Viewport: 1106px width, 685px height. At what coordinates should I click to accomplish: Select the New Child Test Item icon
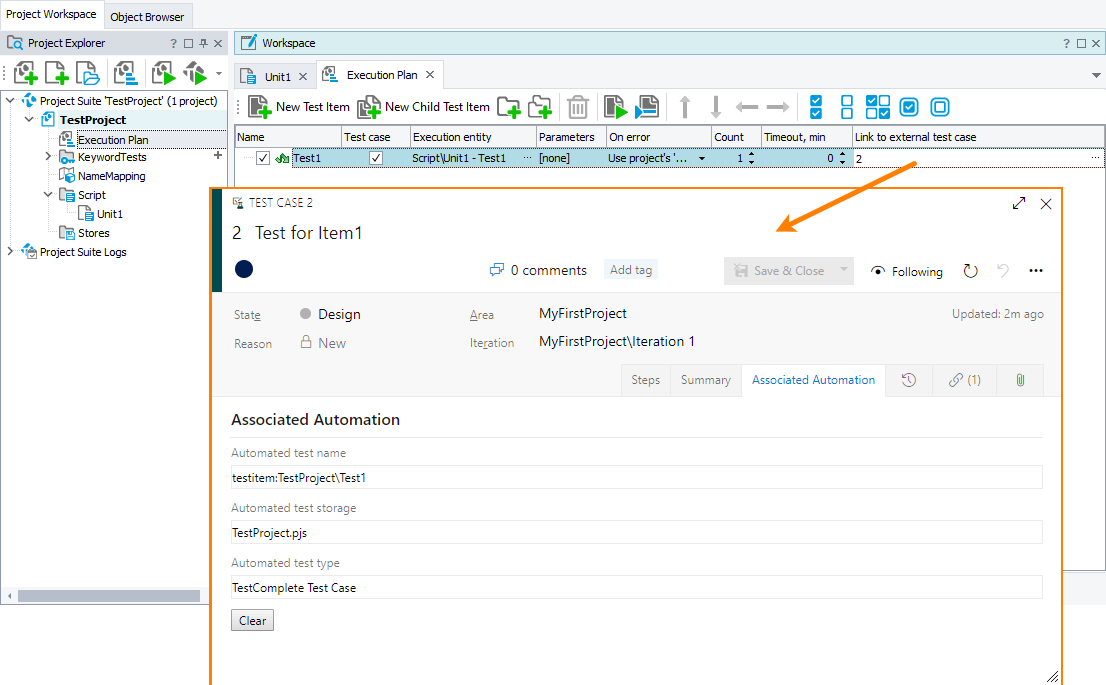click(371, 107)
